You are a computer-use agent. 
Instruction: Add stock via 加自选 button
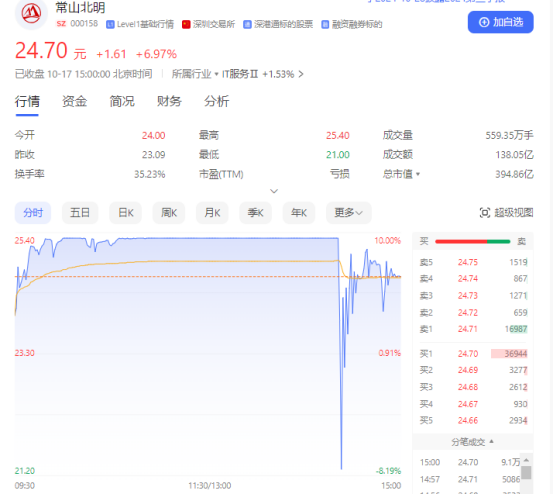pos(501,22)
